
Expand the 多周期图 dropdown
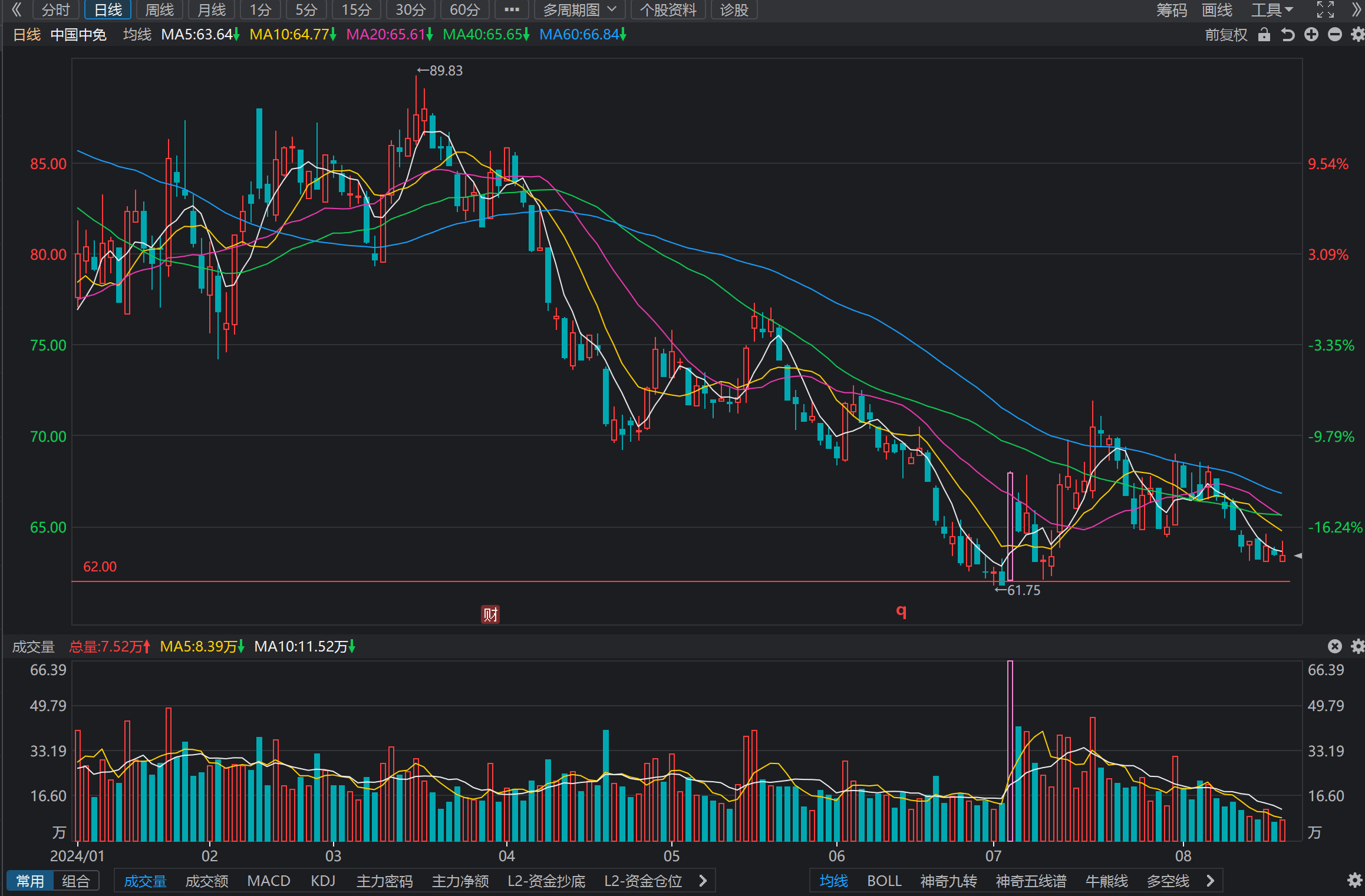click(x=580, y=9)
